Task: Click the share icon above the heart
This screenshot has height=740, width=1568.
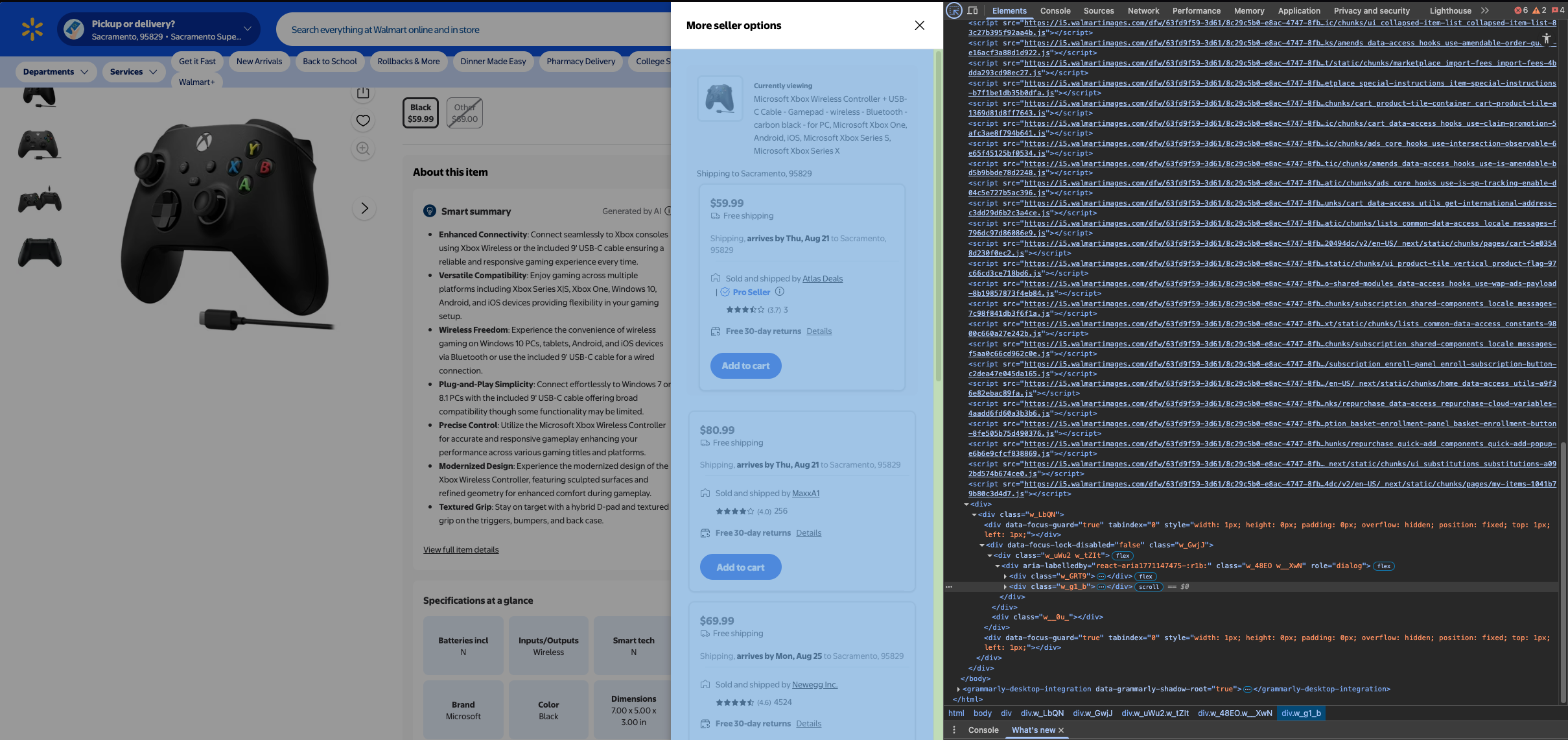Action: click(x=363, y=93)
